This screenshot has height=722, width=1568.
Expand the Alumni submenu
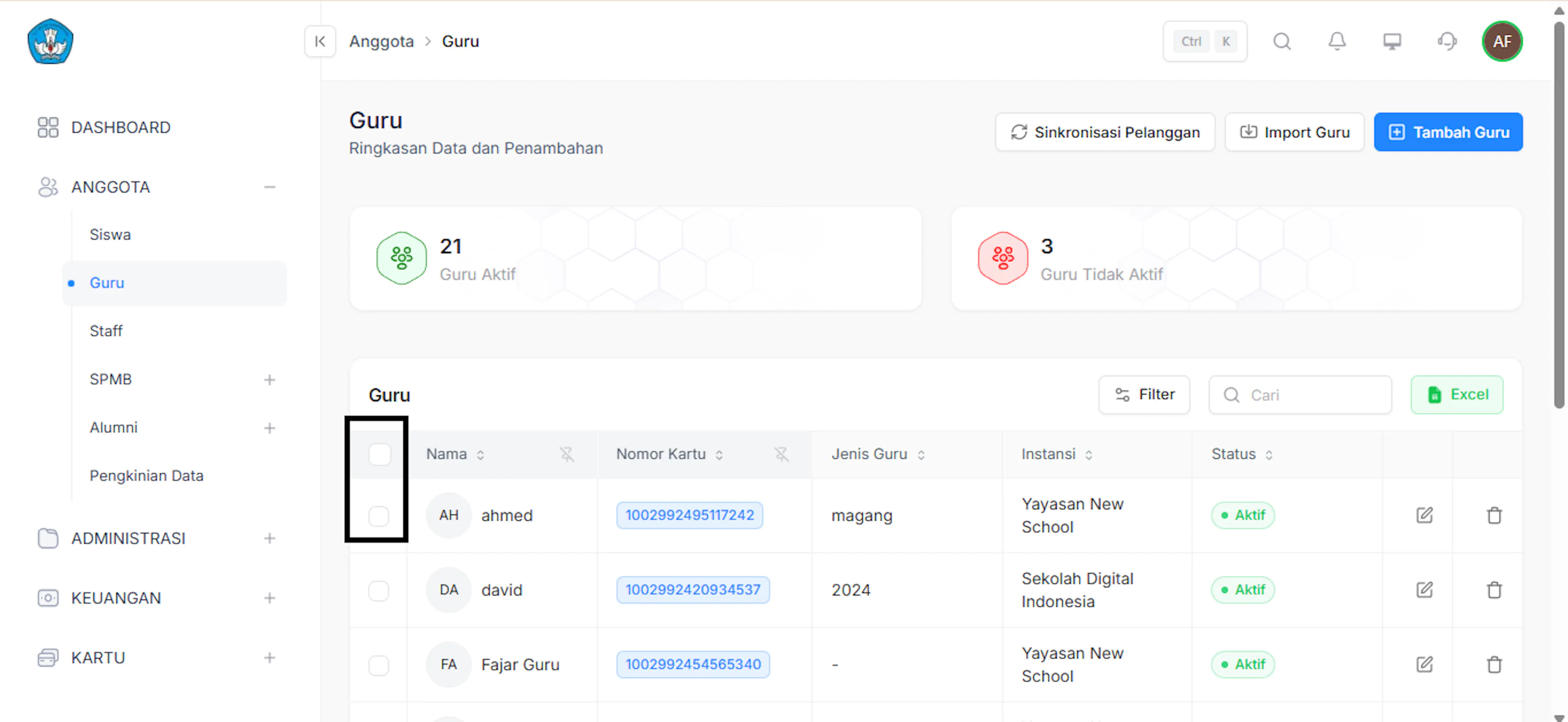(269, 428)
